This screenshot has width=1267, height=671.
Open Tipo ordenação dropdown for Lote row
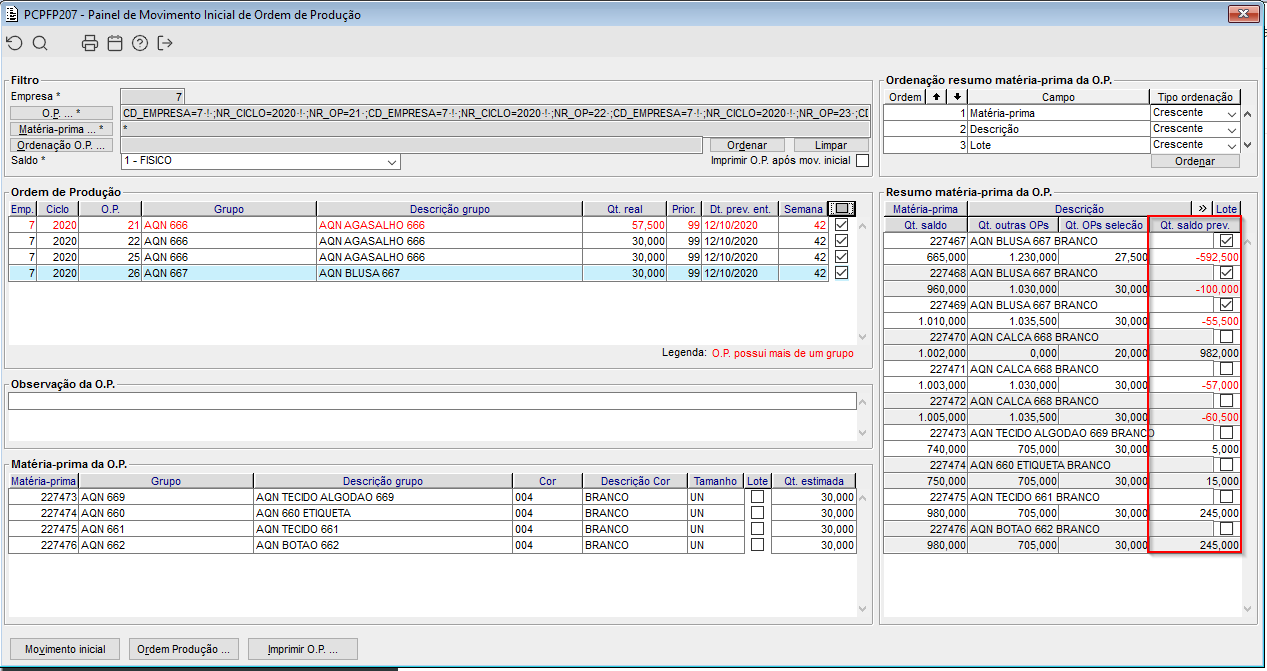[1232, 145]
